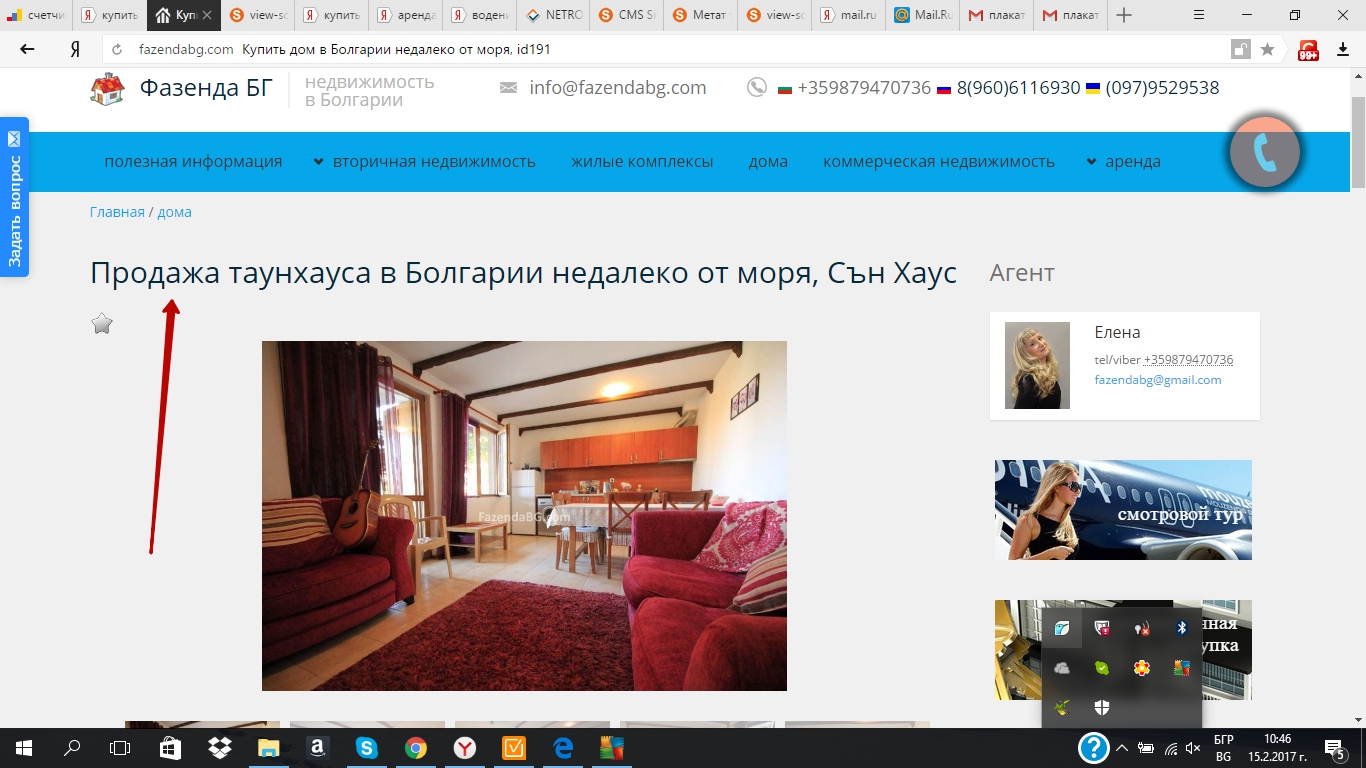Open the browser hamburger menu
The height and width of the screenshot is (768, 1366).
point(1200,15)
